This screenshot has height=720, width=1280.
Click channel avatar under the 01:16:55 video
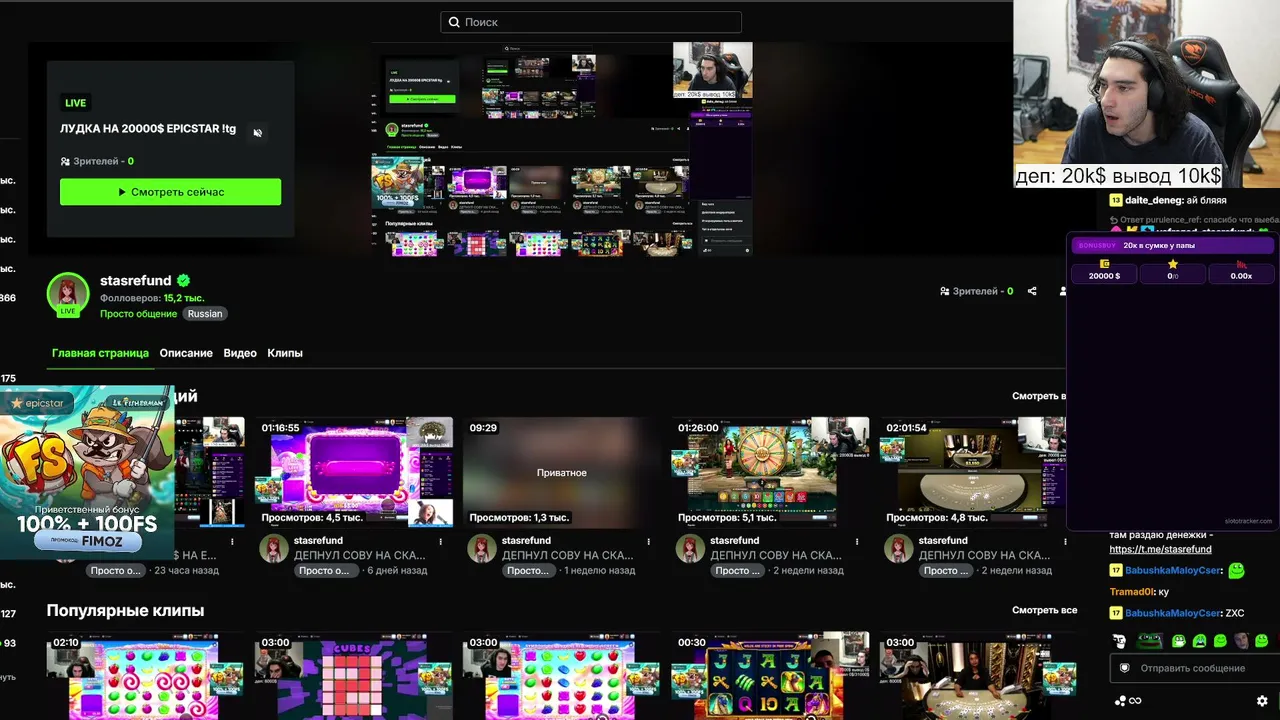[274, 548]
